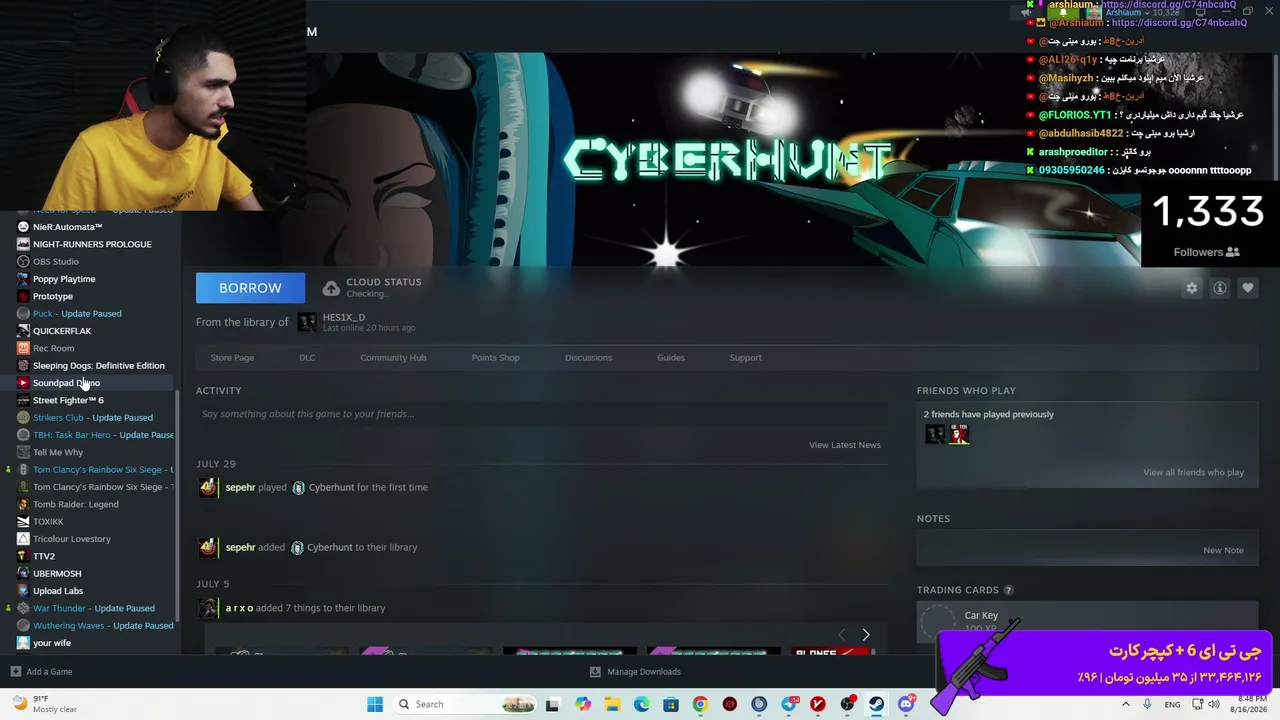Image resolution: width=1280 pixels, height=720 pixels.
Task: Click the Add a Game plus icon
Action: pyautogui.click(x=15, y=672)
